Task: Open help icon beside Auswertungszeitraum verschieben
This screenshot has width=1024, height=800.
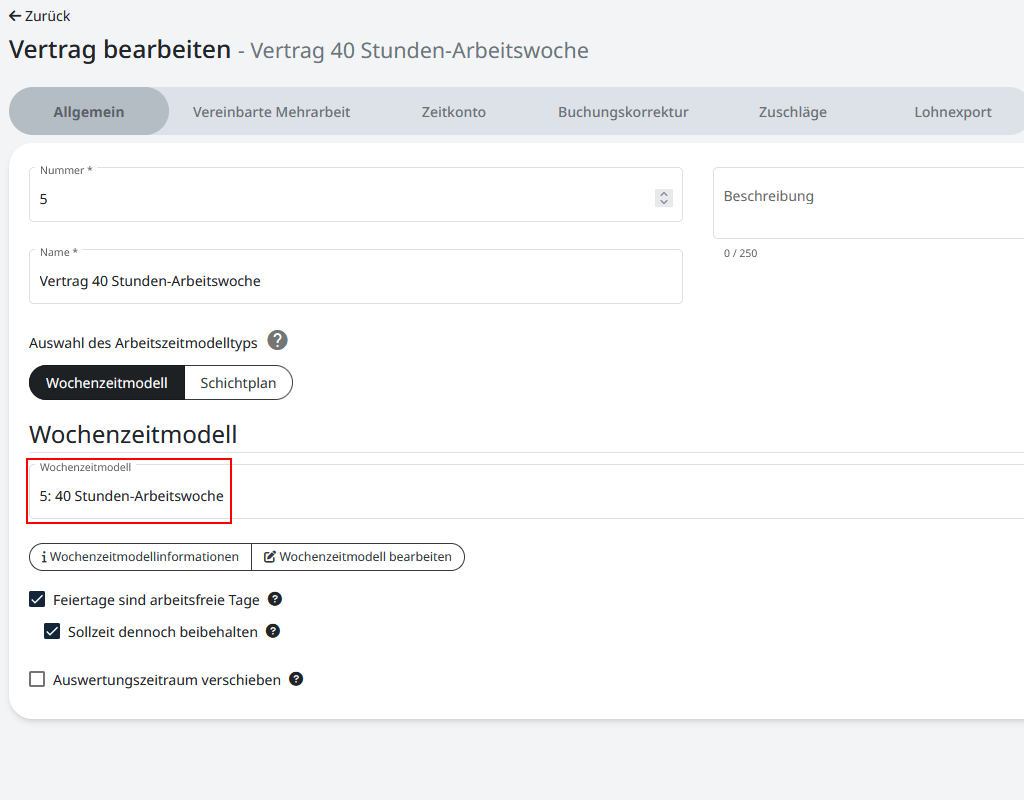Action: click(x=296, y=679)
